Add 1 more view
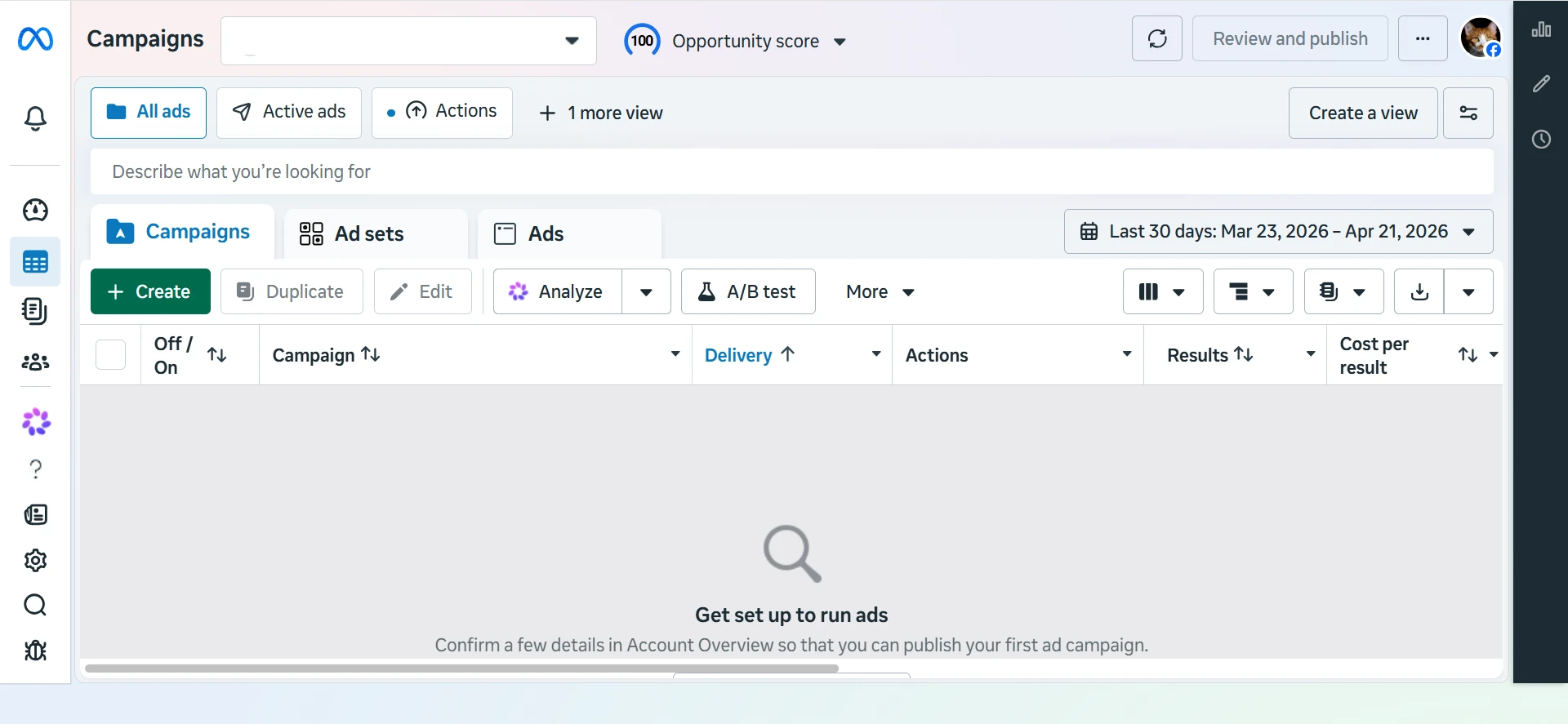This screenshot has height=724, width=1568. pyautogui.click(x=601, y=113)
